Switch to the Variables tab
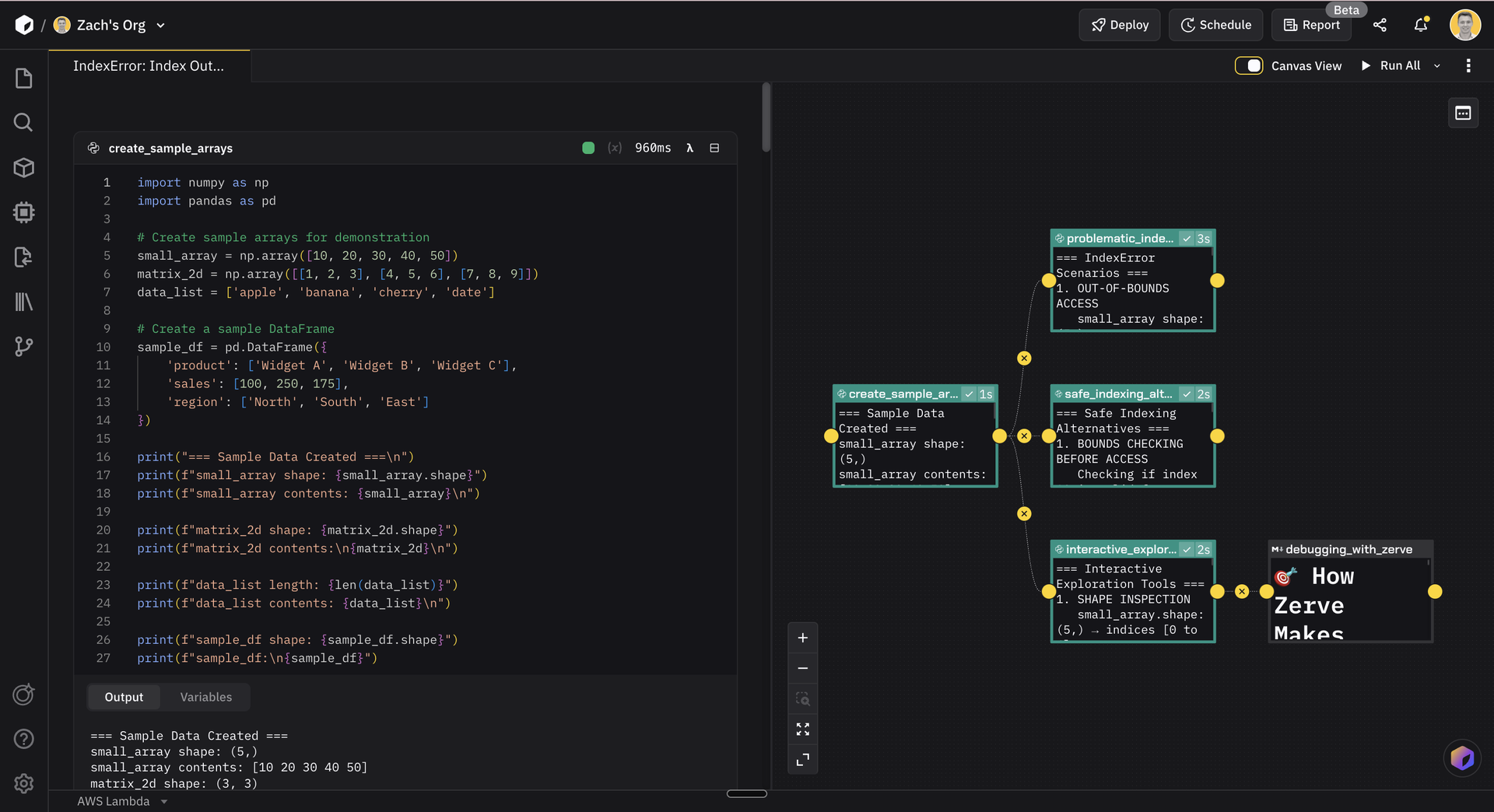Image resolution: width=1494 pixels, height=812 pixels. click(205, 697)
